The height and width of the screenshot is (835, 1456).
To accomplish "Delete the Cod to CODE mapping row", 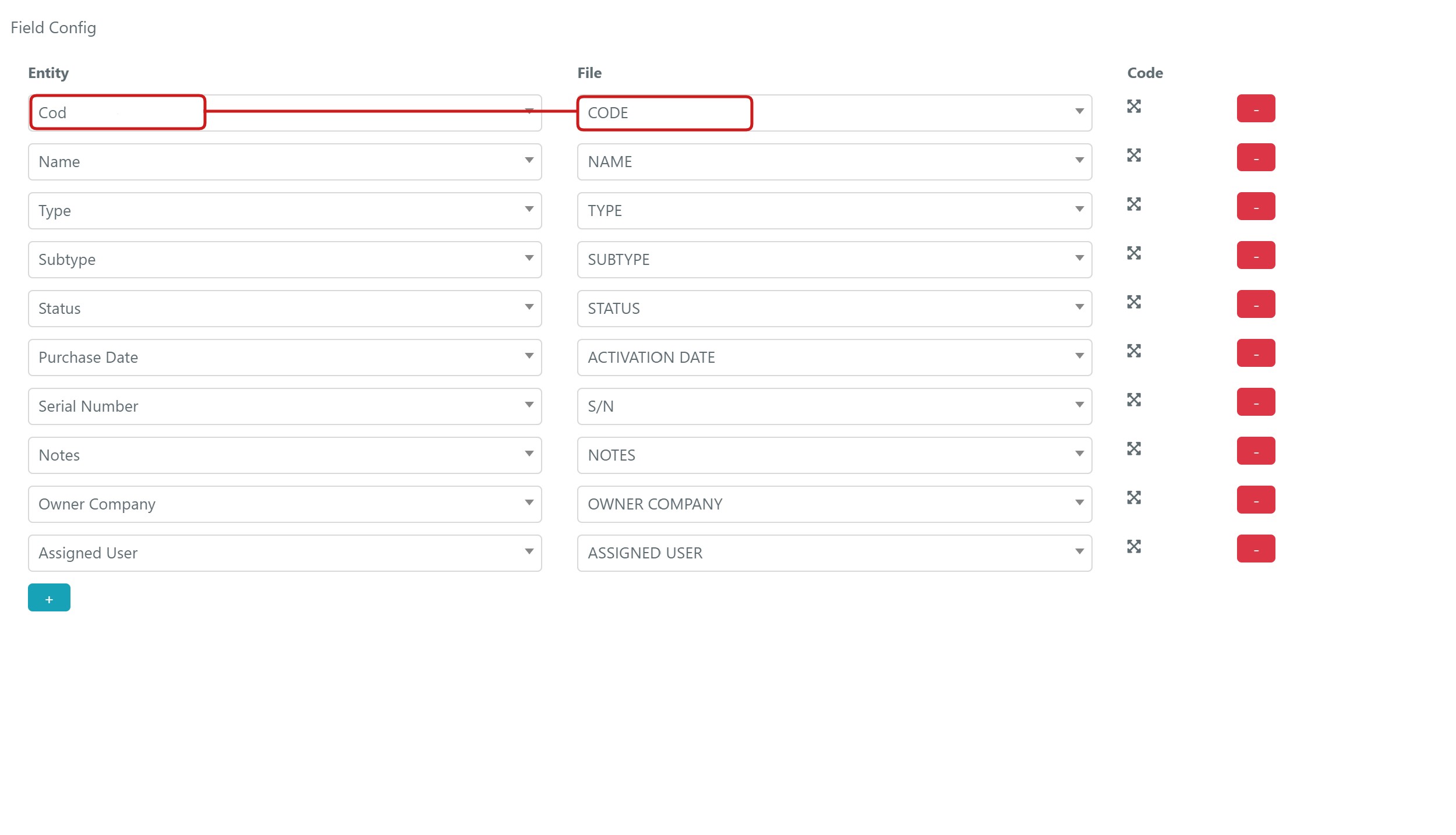I will 1256,108.
